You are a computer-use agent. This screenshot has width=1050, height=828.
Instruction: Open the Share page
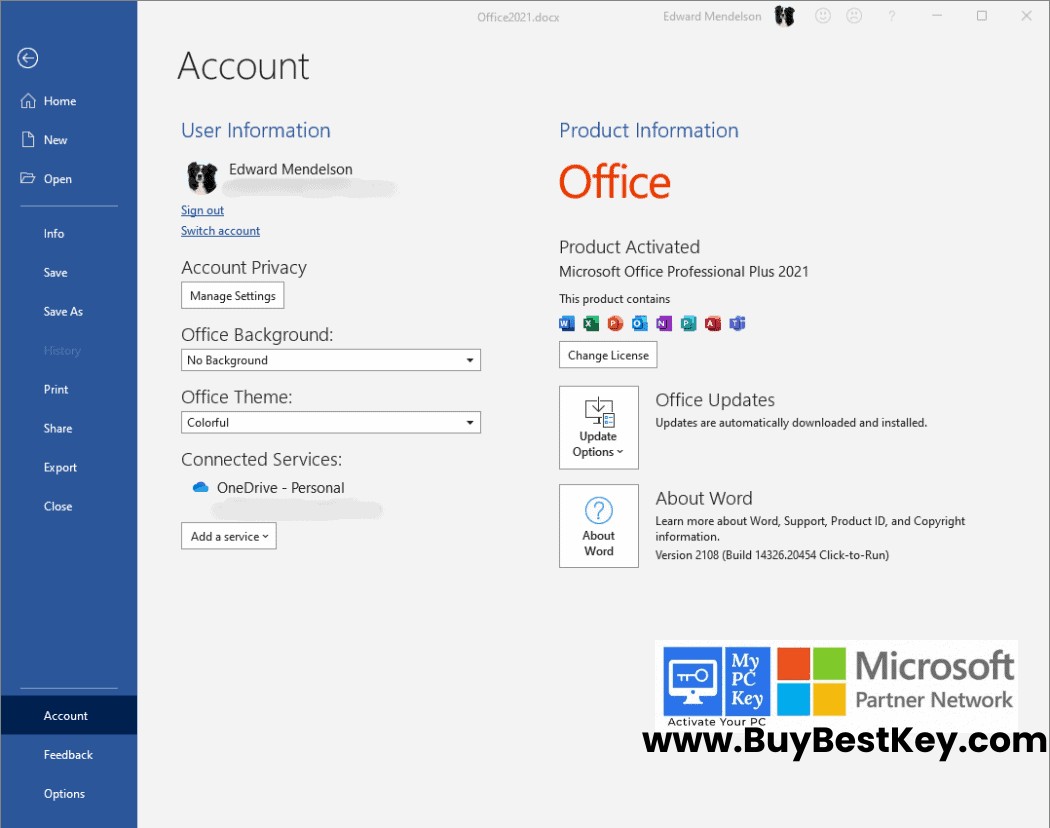(58, 428)
